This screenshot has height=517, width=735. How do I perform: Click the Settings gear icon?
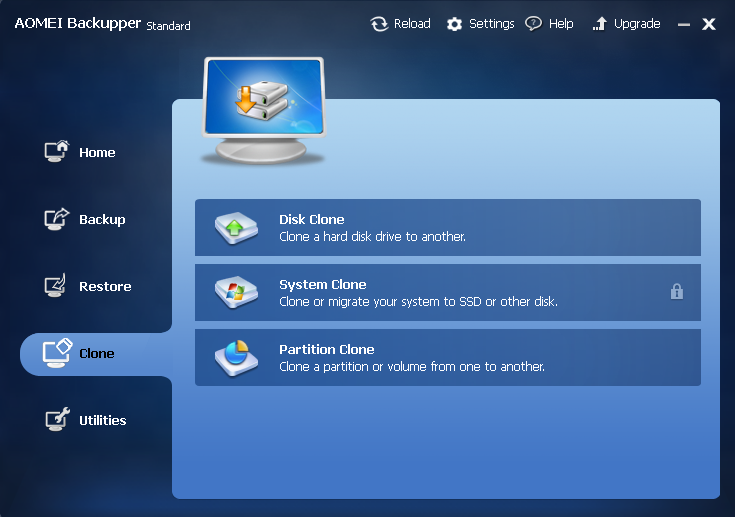[455, 24]
